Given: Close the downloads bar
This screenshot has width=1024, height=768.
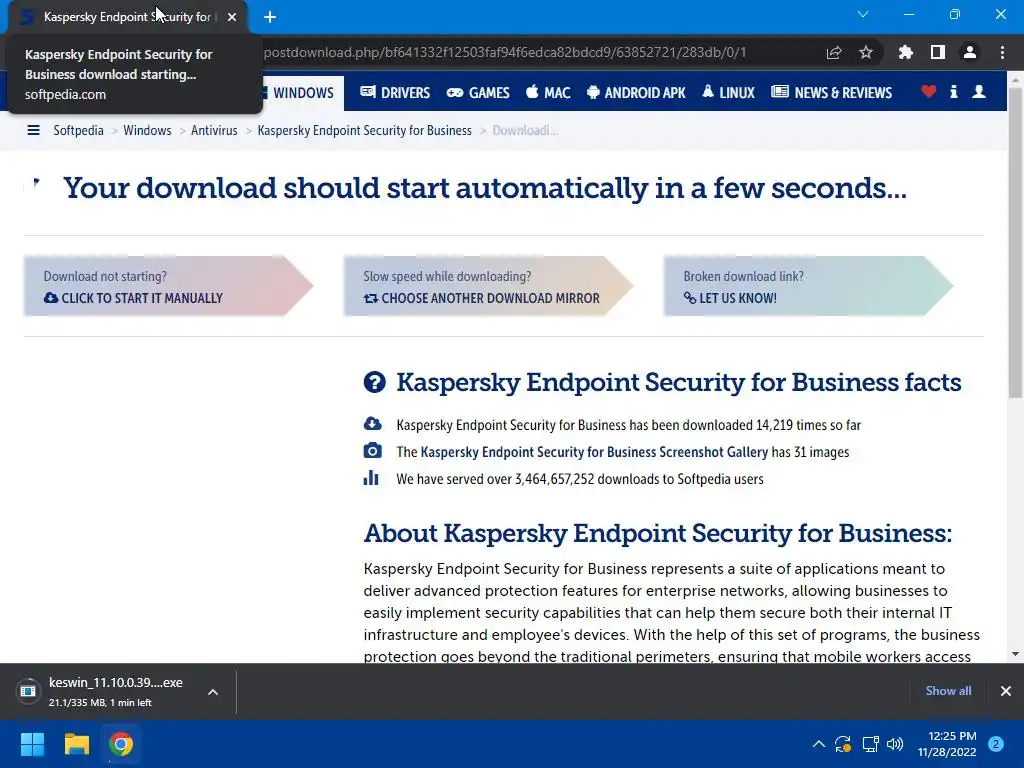Looking at the screenshot, I should (x=1006, y=691).
